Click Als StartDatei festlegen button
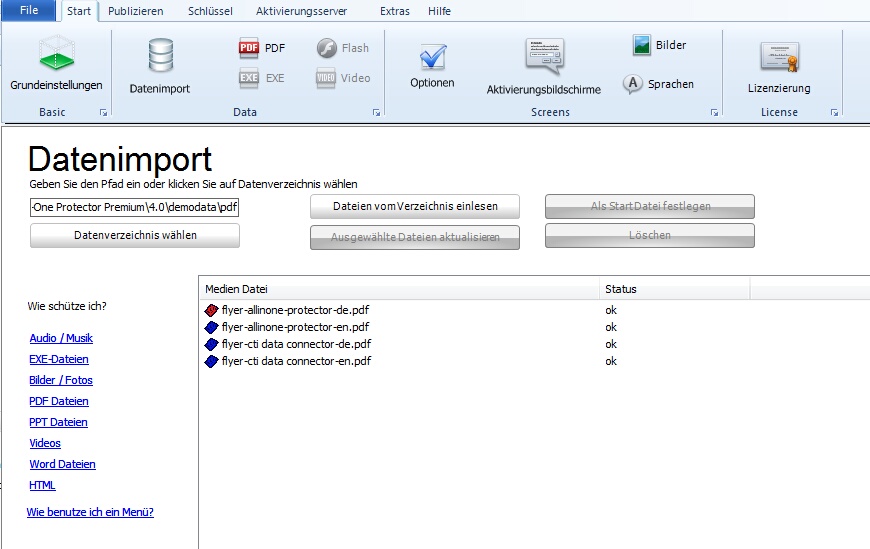Image resolution: width=870 pixels, height=549 pixels. pyautogui.click(x=650, y=206)
